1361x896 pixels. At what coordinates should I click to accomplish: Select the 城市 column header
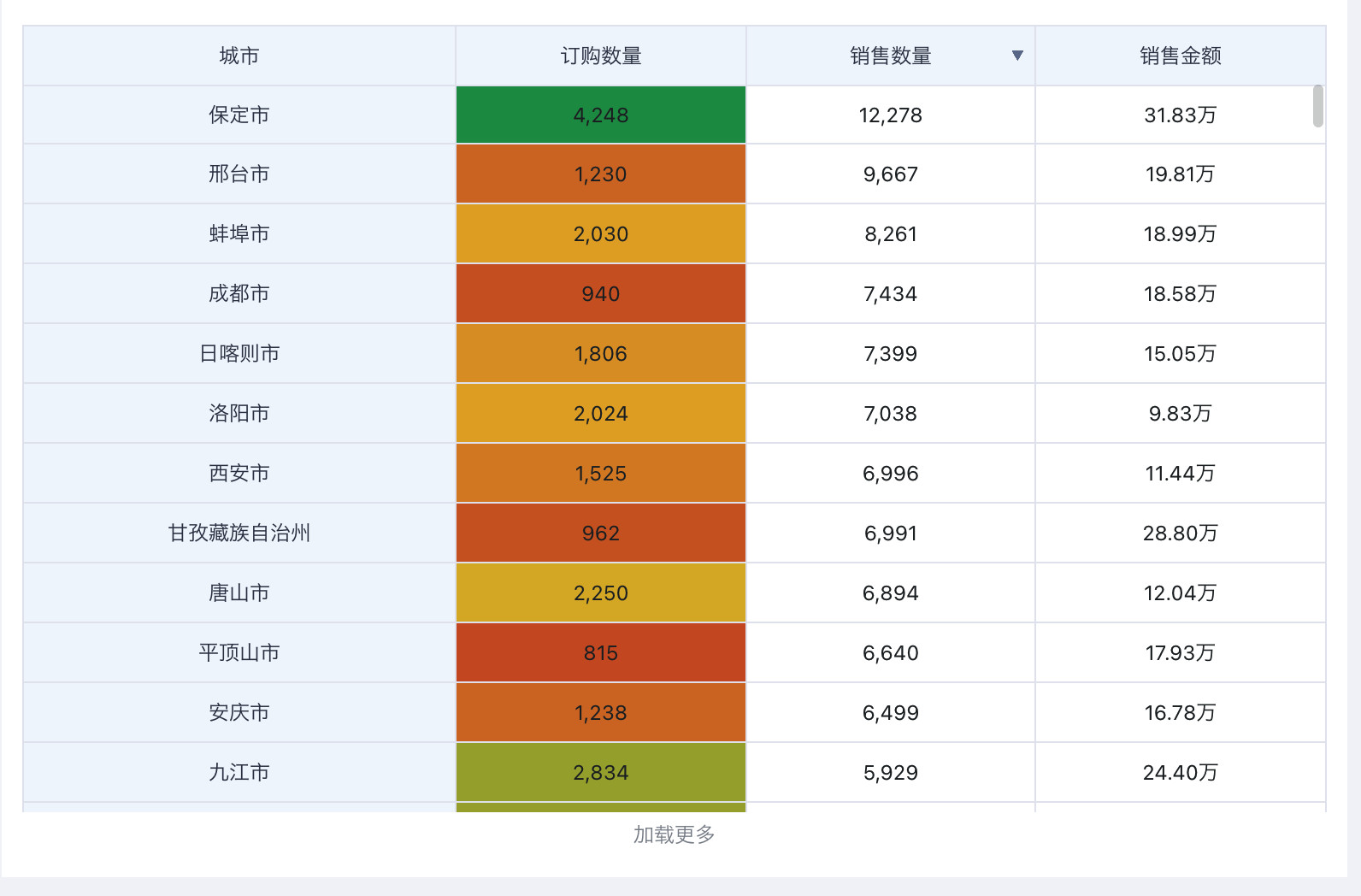click(x=239, y=56)
